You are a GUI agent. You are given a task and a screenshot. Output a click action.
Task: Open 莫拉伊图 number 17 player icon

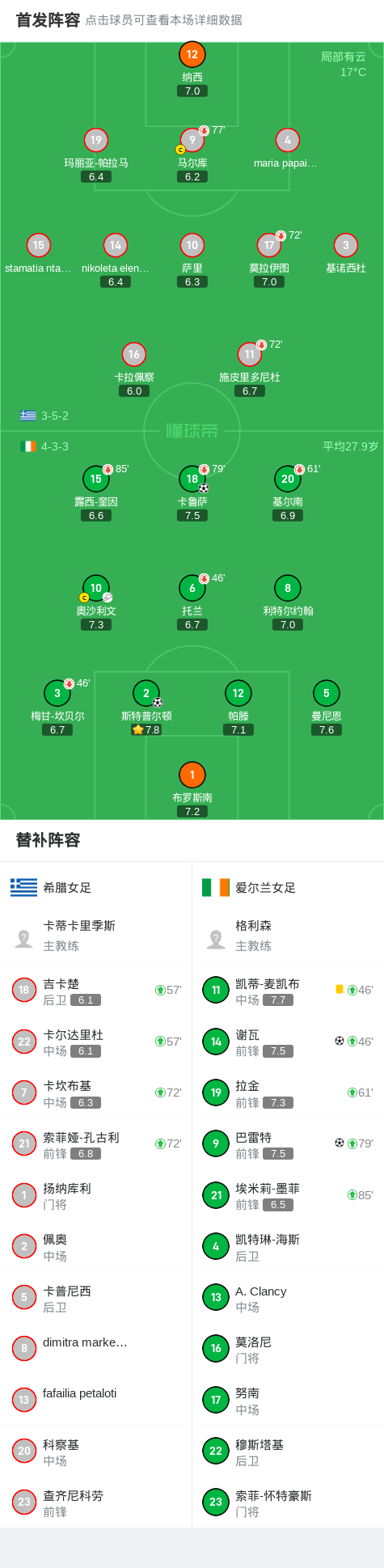(x=269, y=245)
